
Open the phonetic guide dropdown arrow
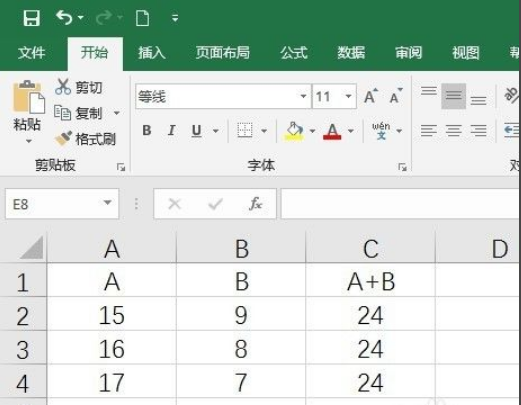[x=399, y=131]
